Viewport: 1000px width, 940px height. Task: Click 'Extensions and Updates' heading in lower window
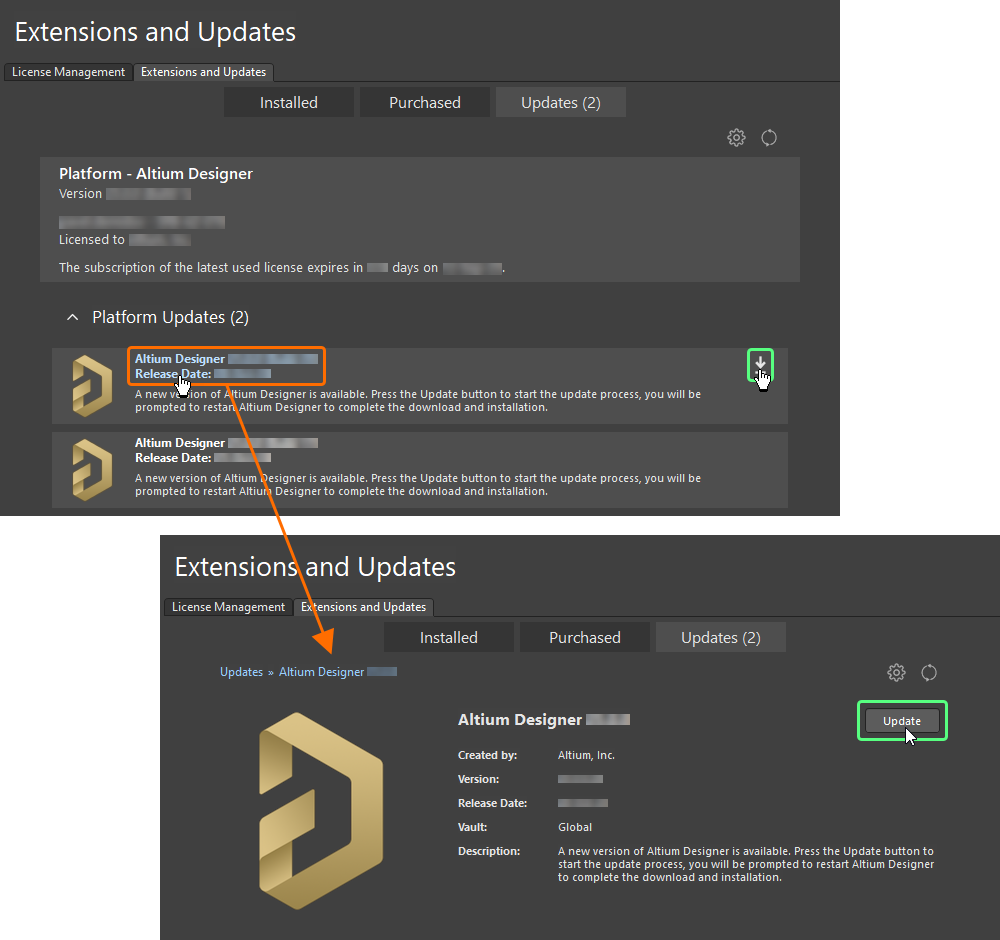click(315, 567)
